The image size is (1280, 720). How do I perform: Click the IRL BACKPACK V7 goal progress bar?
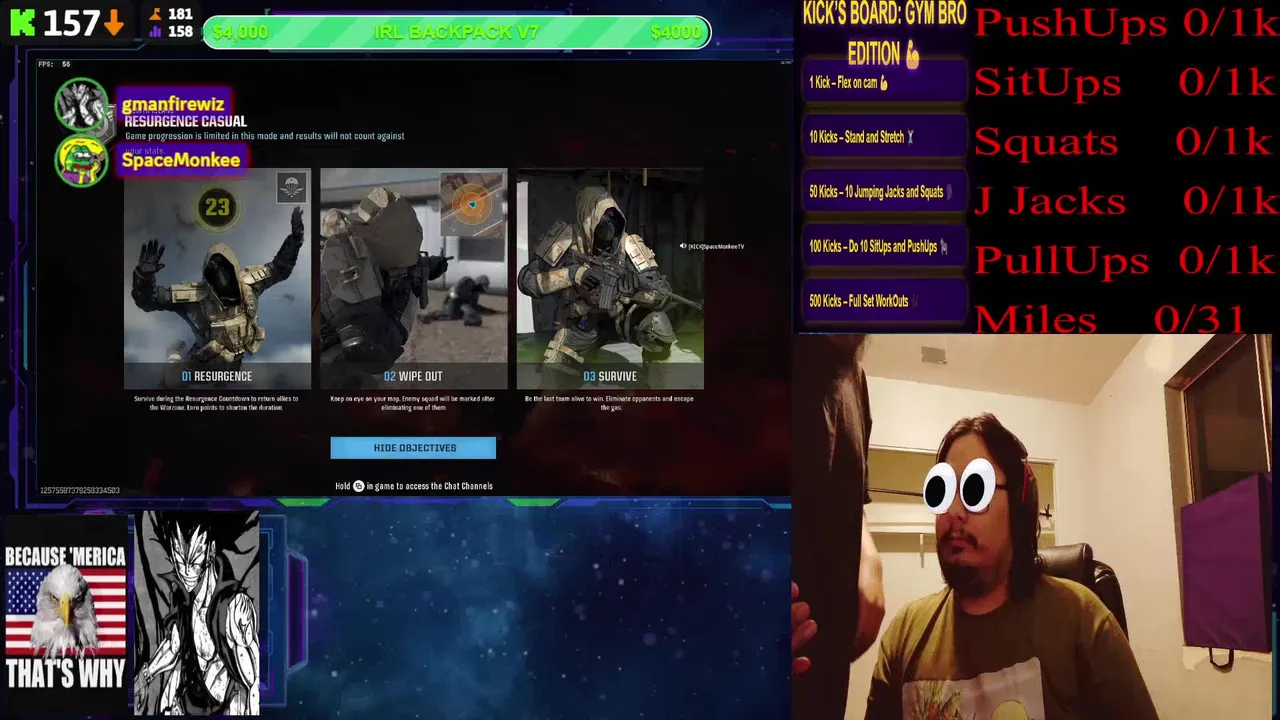[x=457, y=32]
